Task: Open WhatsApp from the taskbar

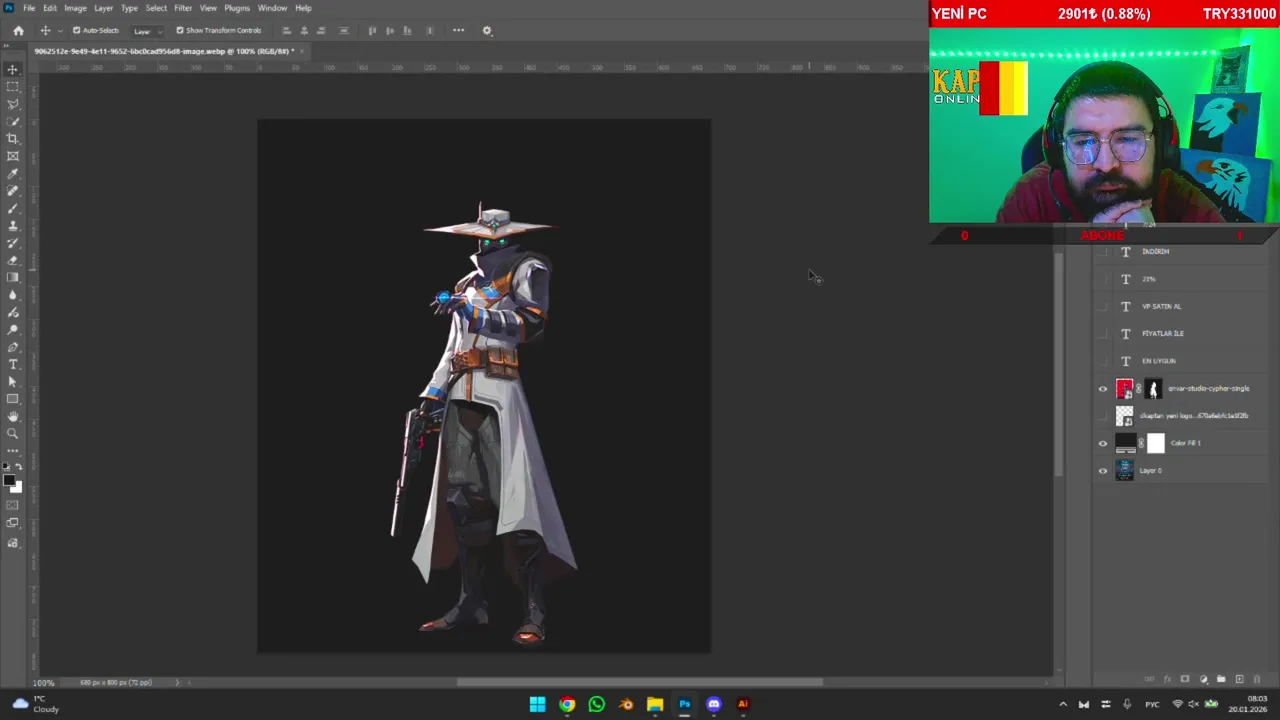Action: [596, 704]
